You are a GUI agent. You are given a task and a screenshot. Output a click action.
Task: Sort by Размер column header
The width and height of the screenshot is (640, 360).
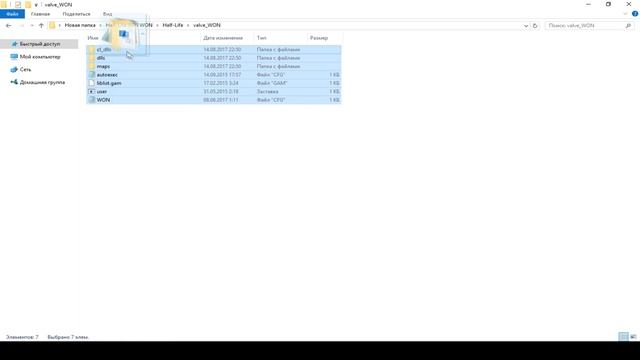coord(319,38)
